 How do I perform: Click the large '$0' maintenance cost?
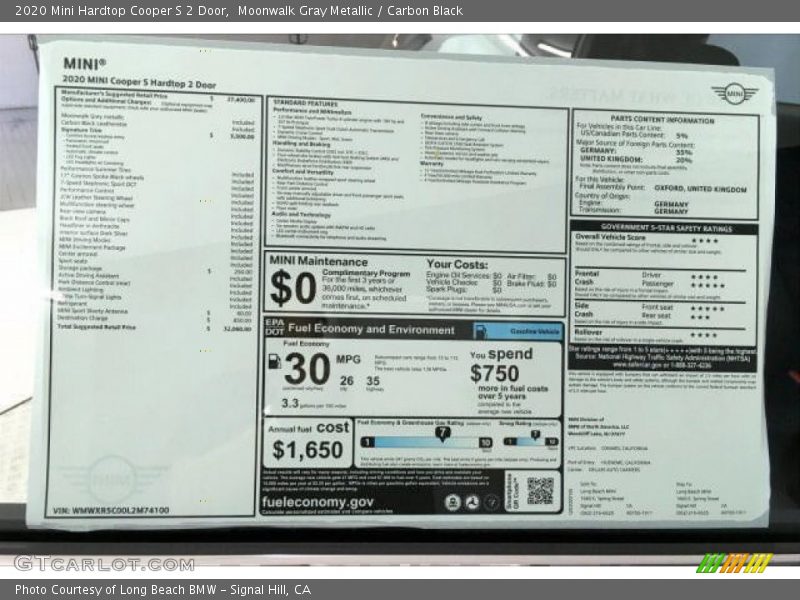(x=293, y=288)
